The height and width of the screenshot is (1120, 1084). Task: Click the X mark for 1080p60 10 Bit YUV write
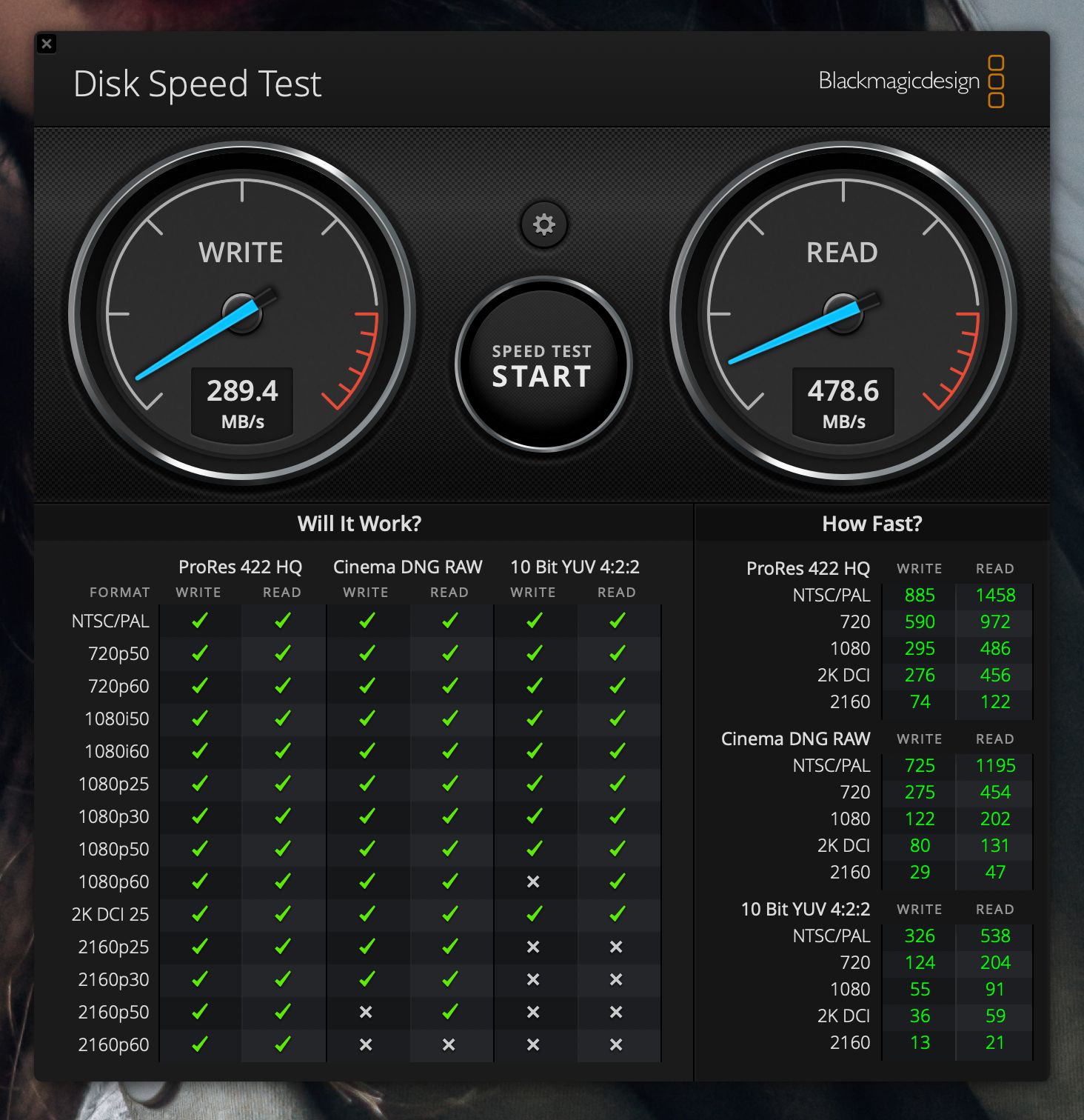(533, 881)
